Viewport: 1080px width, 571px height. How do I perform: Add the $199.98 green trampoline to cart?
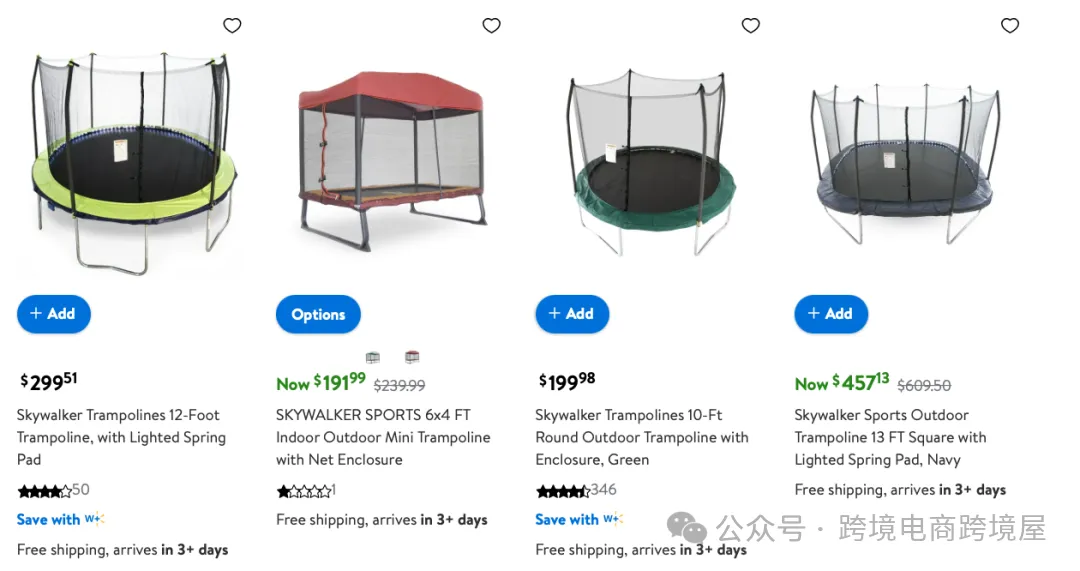[x=572, y=314]
